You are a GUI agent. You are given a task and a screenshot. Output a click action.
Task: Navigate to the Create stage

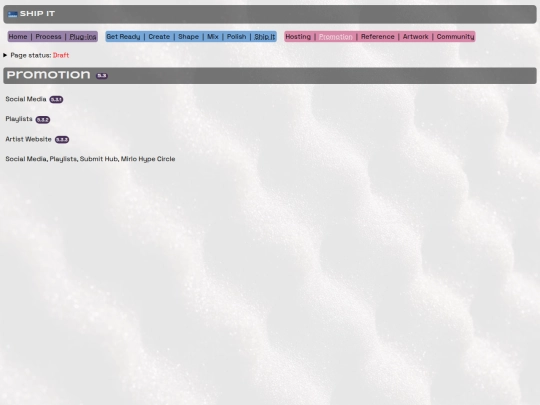tap(159, 37)
